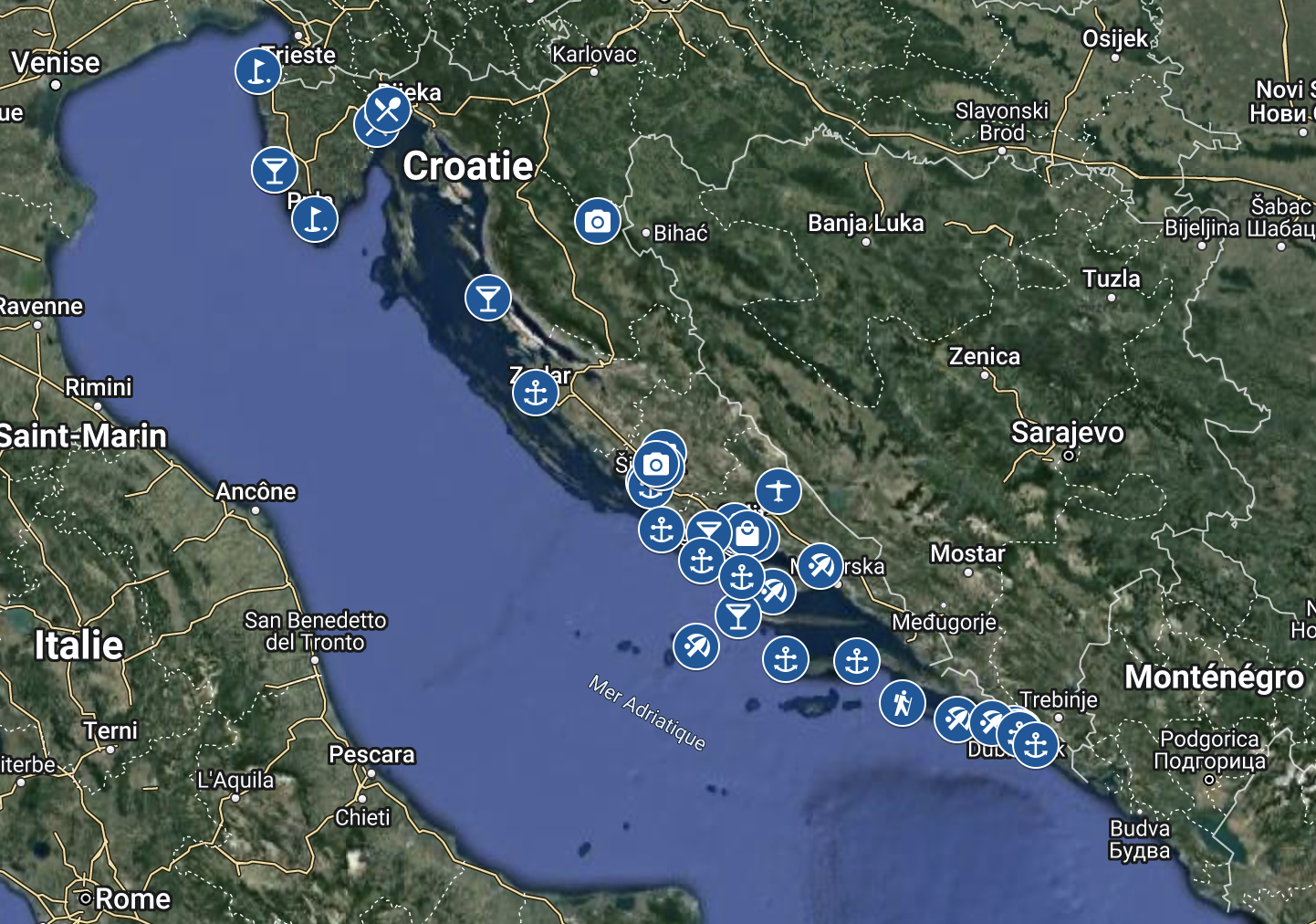Click the Sarajevo city label
Screen dimensions: 1316x924
(x=1068, y=432)
